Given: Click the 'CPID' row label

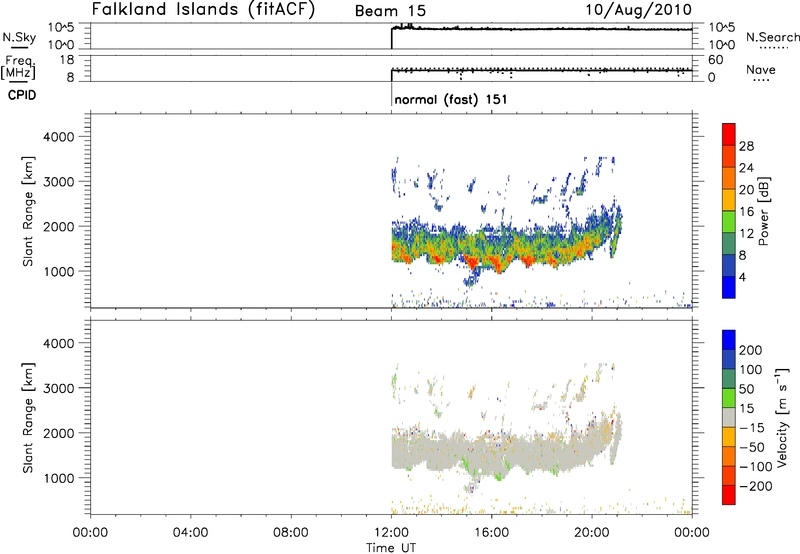Looking at the screenshot, I should (x=22, y=95).
